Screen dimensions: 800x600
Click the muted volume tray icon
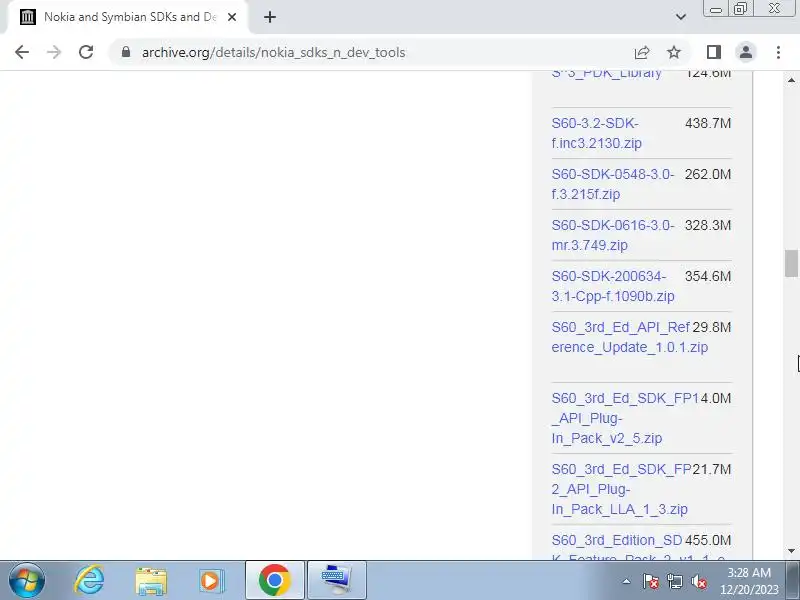pos(698,581)
